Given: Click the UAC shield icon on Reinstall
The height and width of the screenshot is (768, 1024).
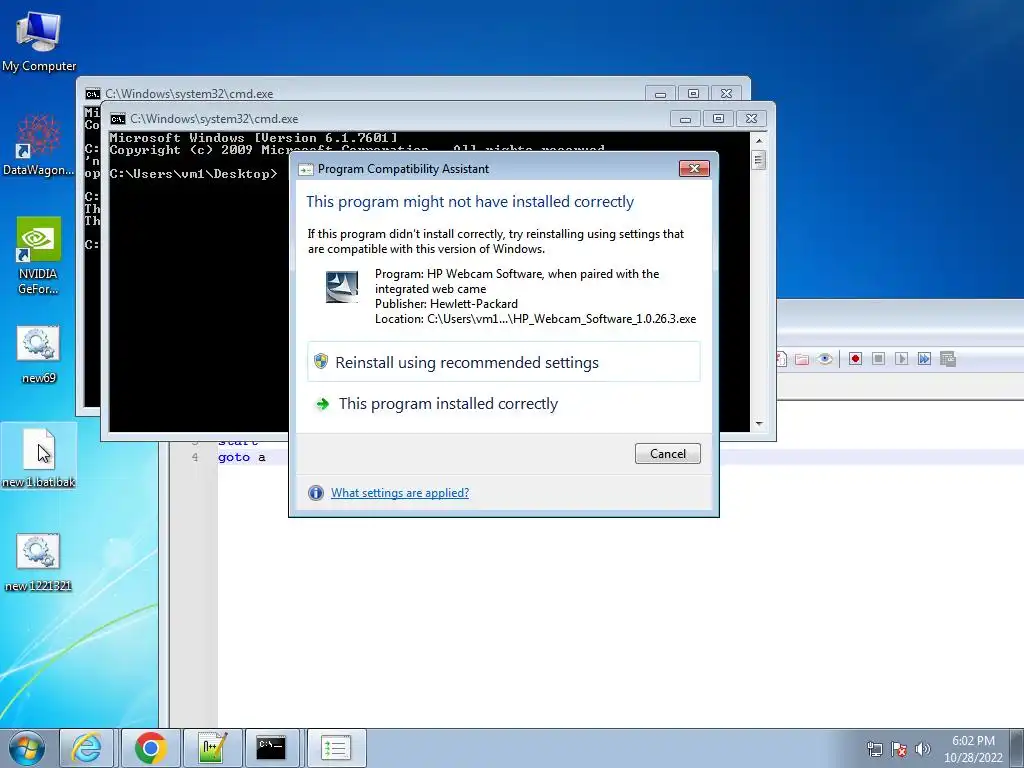Looking at the screenshot, I should pyautogui.click(x=321, y=361).
